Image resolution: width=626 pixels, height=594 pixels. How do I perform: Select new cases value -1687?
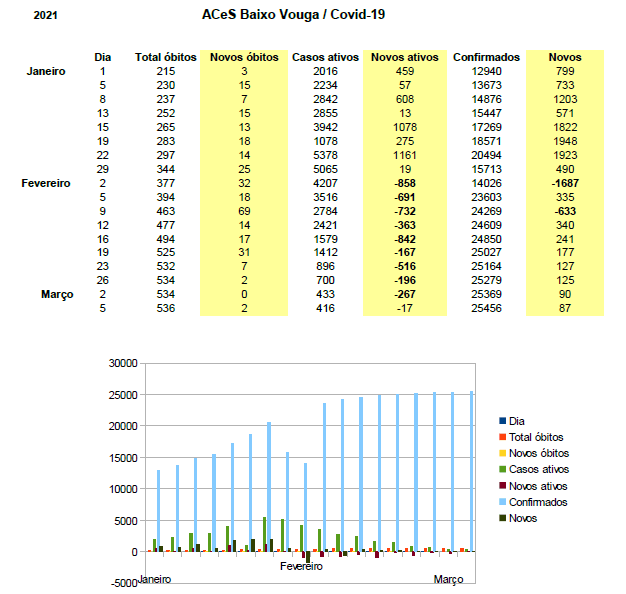pyautogui.click(x=565, y=183)
